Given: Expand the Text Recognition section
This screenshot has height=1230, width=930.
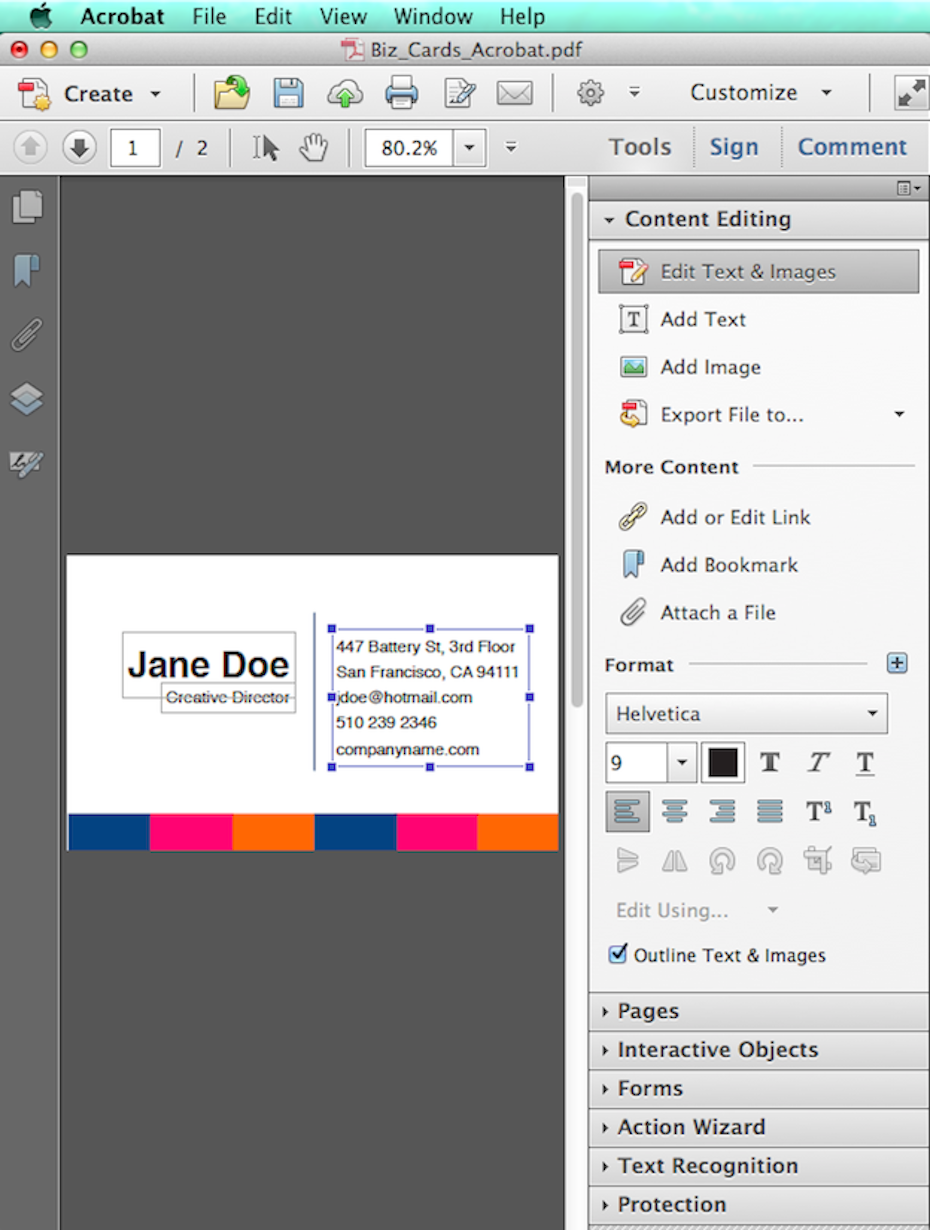Looking at the screenshot, I should [706, 1166].
